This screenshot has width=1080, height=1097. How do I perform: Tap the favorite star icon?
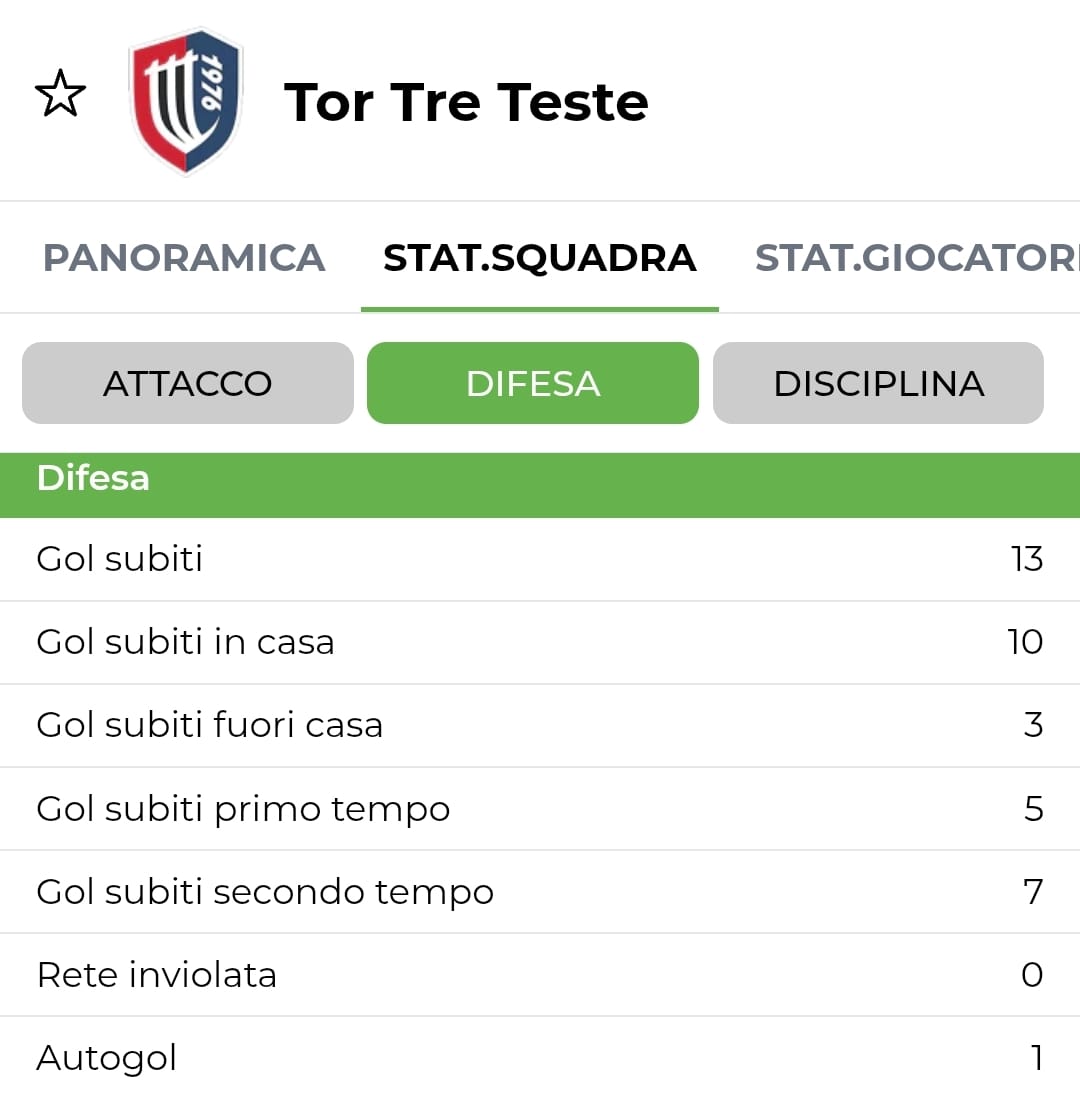60,95
